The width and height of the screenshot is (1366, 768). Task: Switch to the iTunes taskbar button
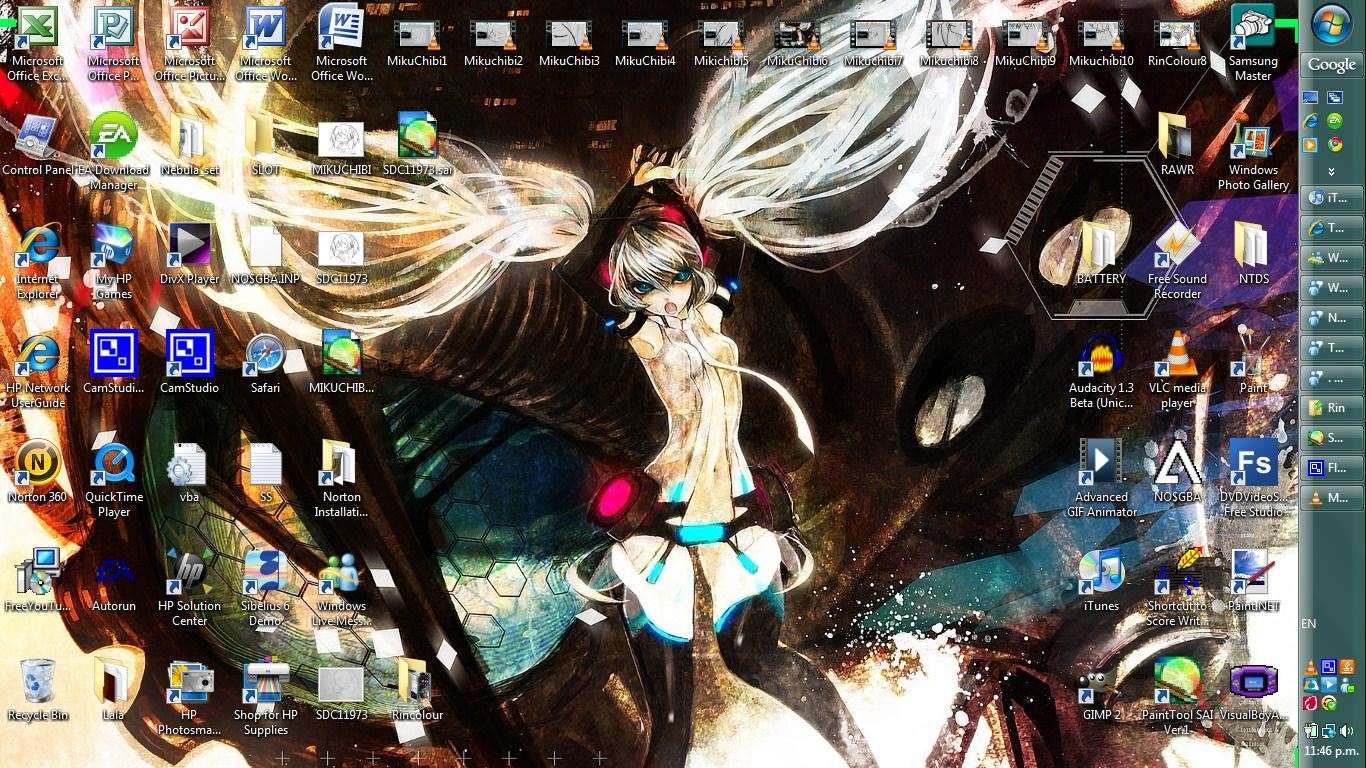(1332, 198)
